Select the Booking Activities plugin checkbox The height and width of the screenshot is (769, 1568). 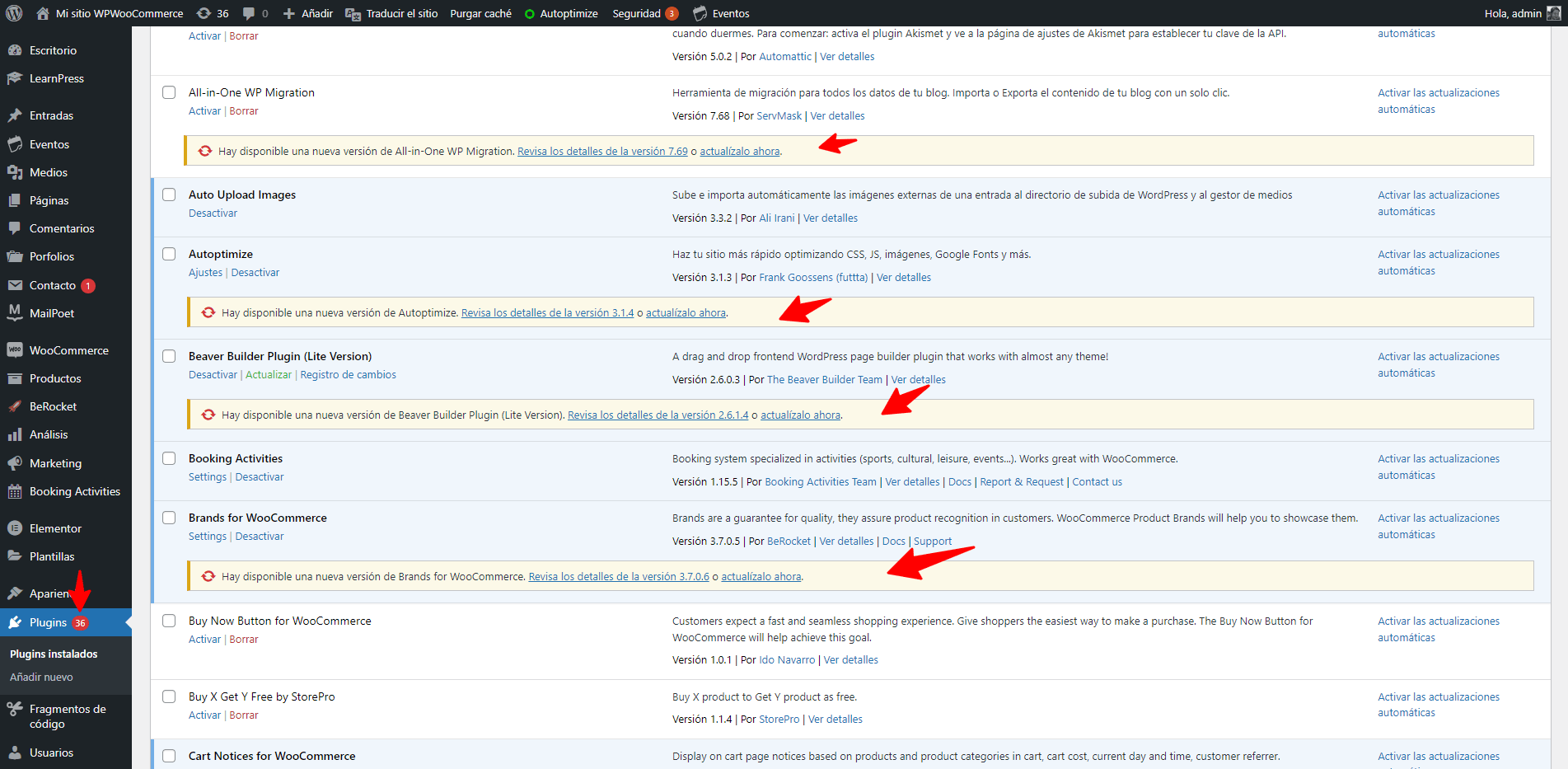click(x=169, y=458)
